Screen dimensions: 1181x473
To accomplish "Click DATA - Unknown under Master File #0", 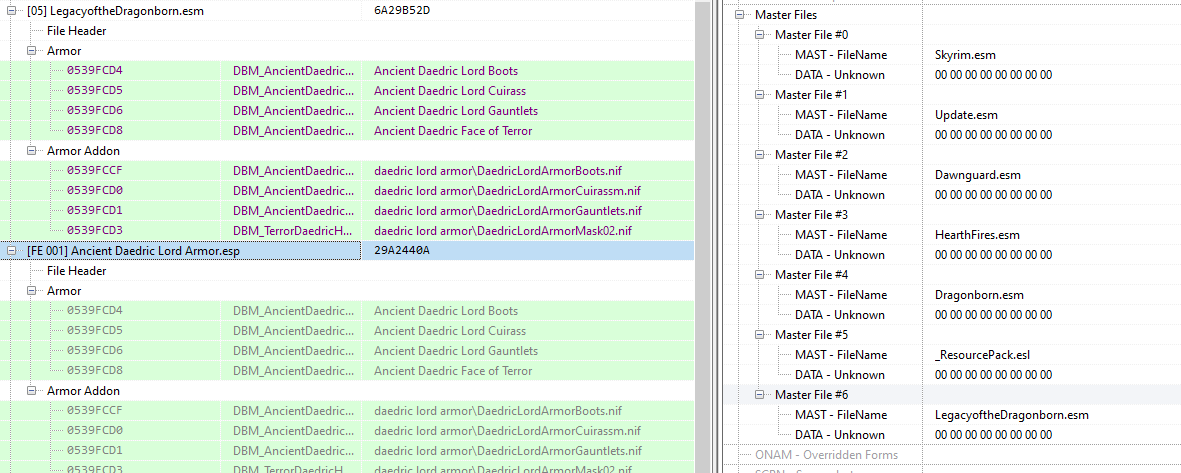I will 839,75.
